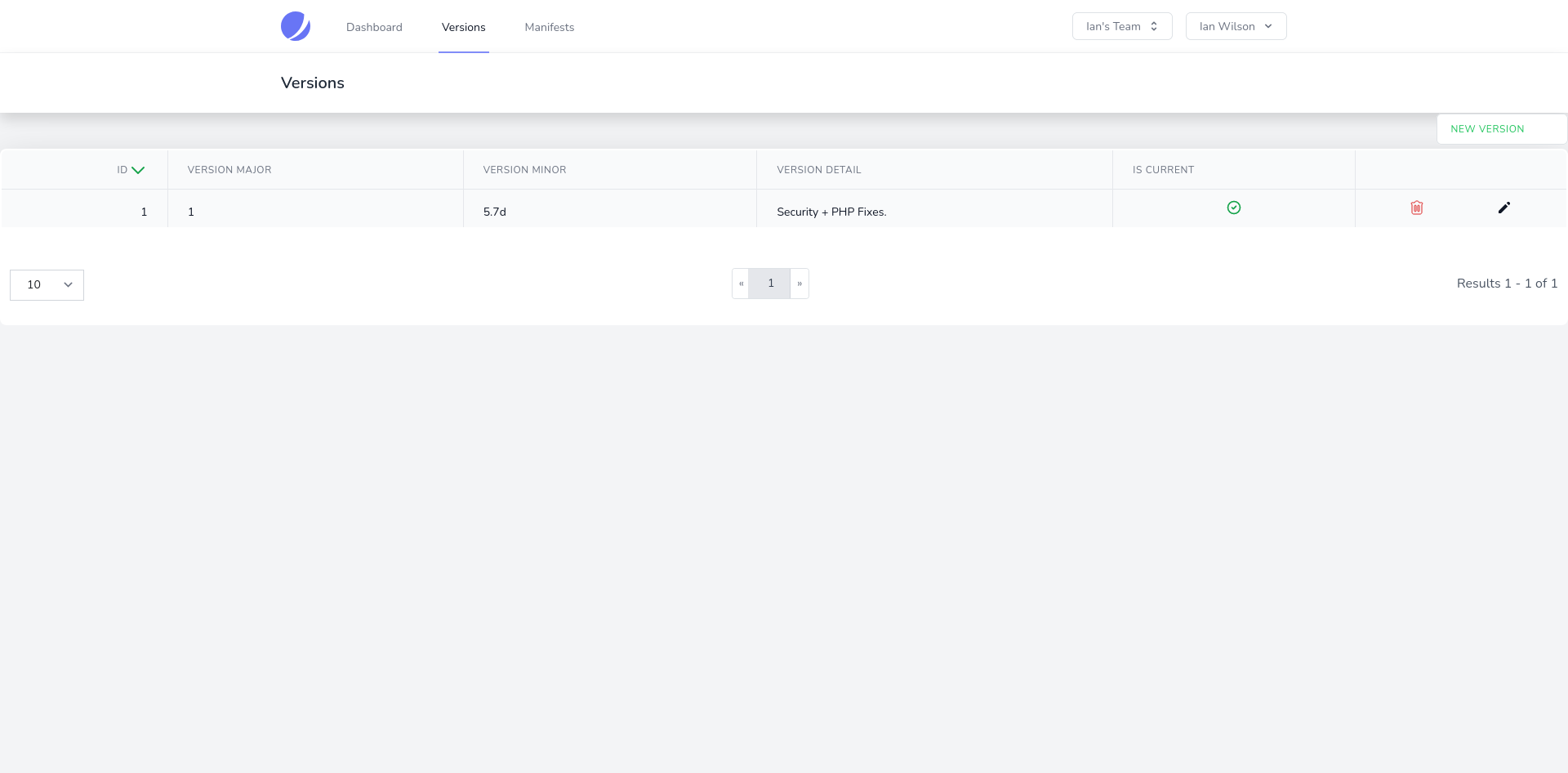The width and height of the screenshot is (1568, 773).
Task: Toggle ID column sort arrow
Action: (138, 170)
